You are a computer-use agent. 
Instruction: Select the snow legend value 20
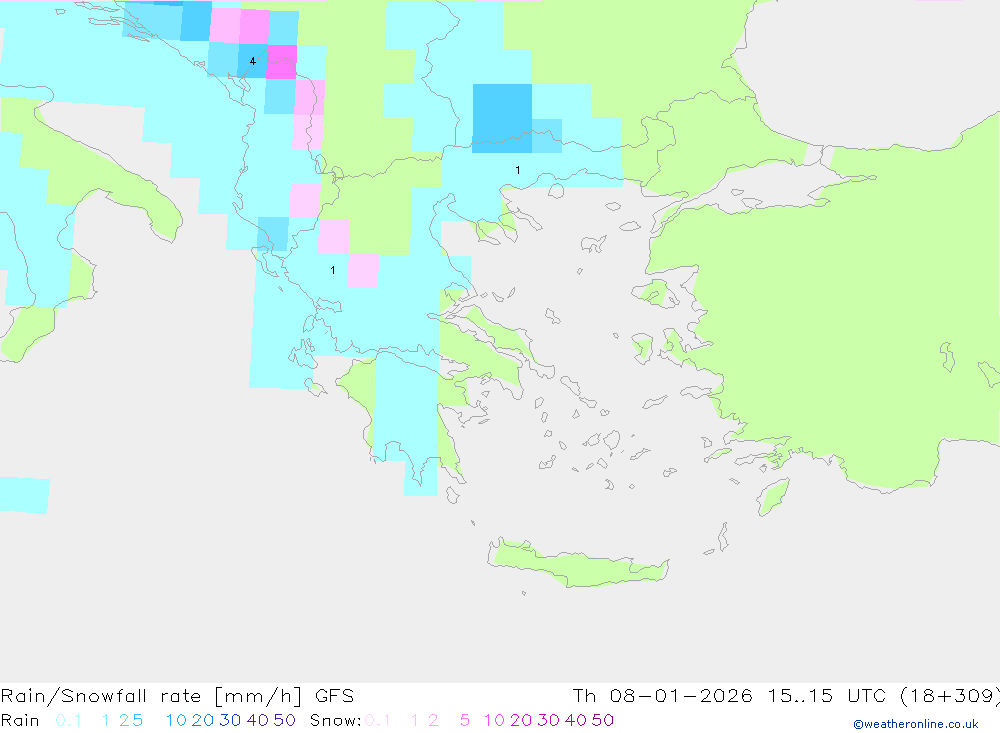pyautogui.click(x=521, y=720)
